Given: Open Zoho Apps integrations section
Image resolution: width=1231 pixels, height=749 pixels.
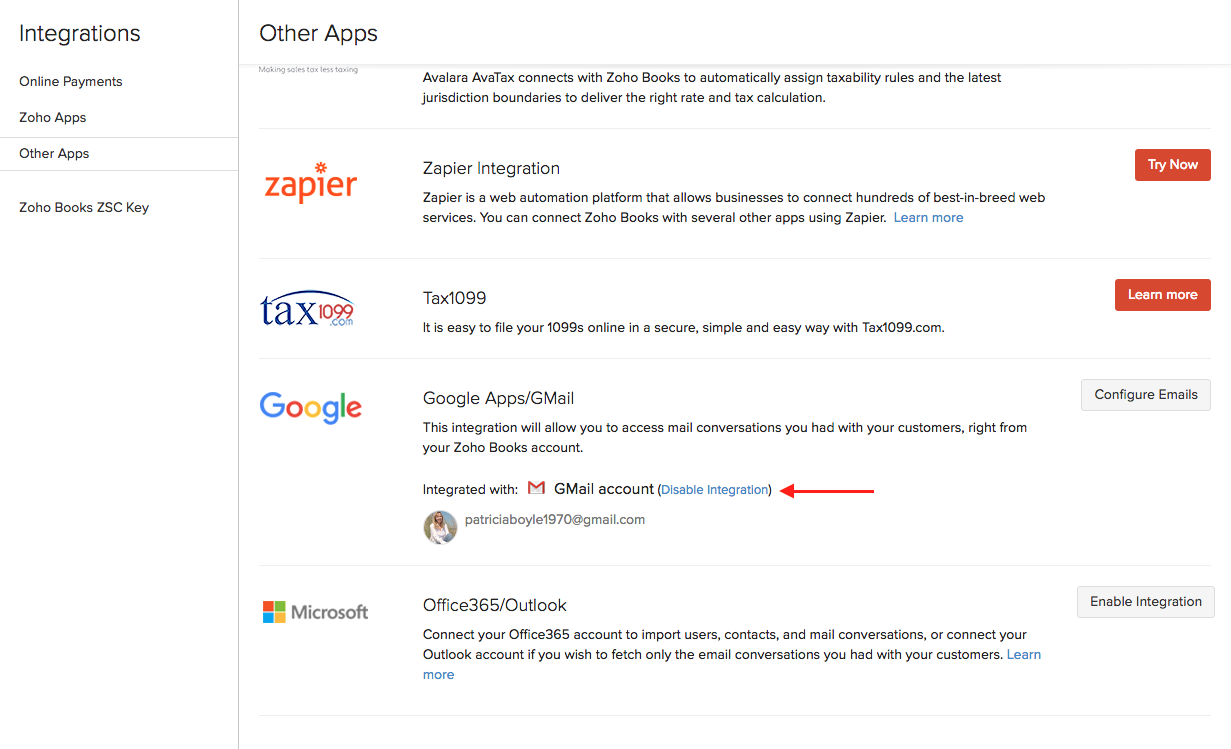Looking at the screenshot, I should pyautogui.click(x=53, y=117).
